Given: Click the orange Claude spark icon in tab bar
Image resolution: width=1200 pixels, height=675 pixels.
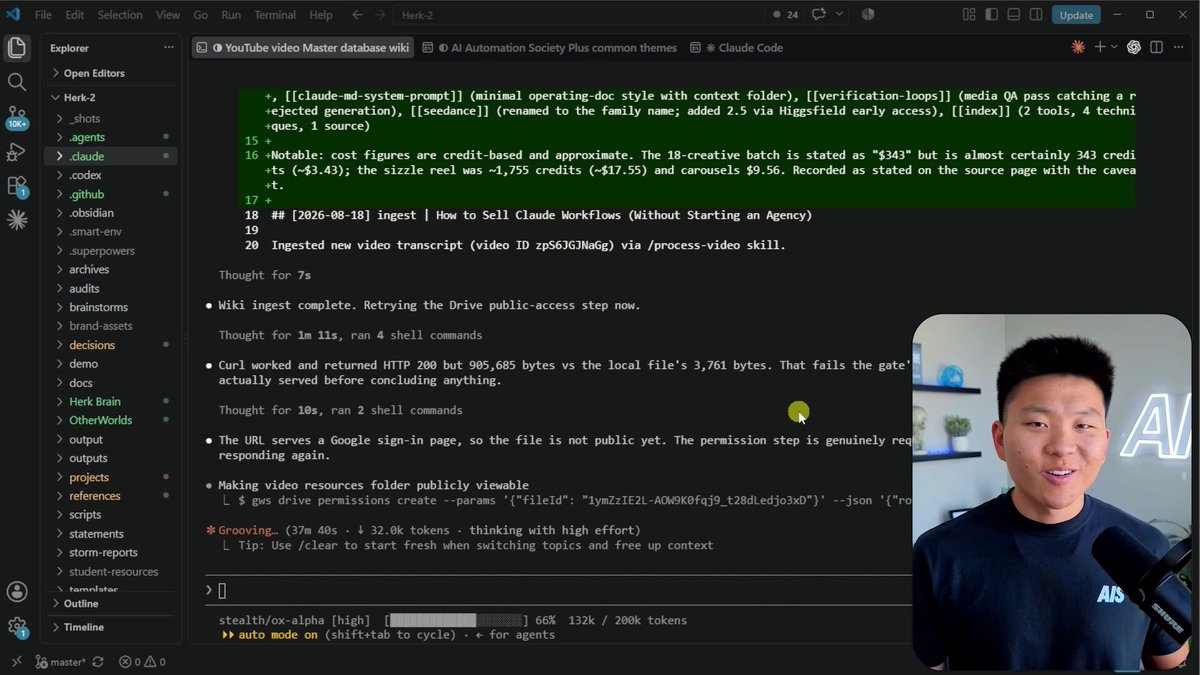Looking at the screenshot, I should tap(1078, 47).
